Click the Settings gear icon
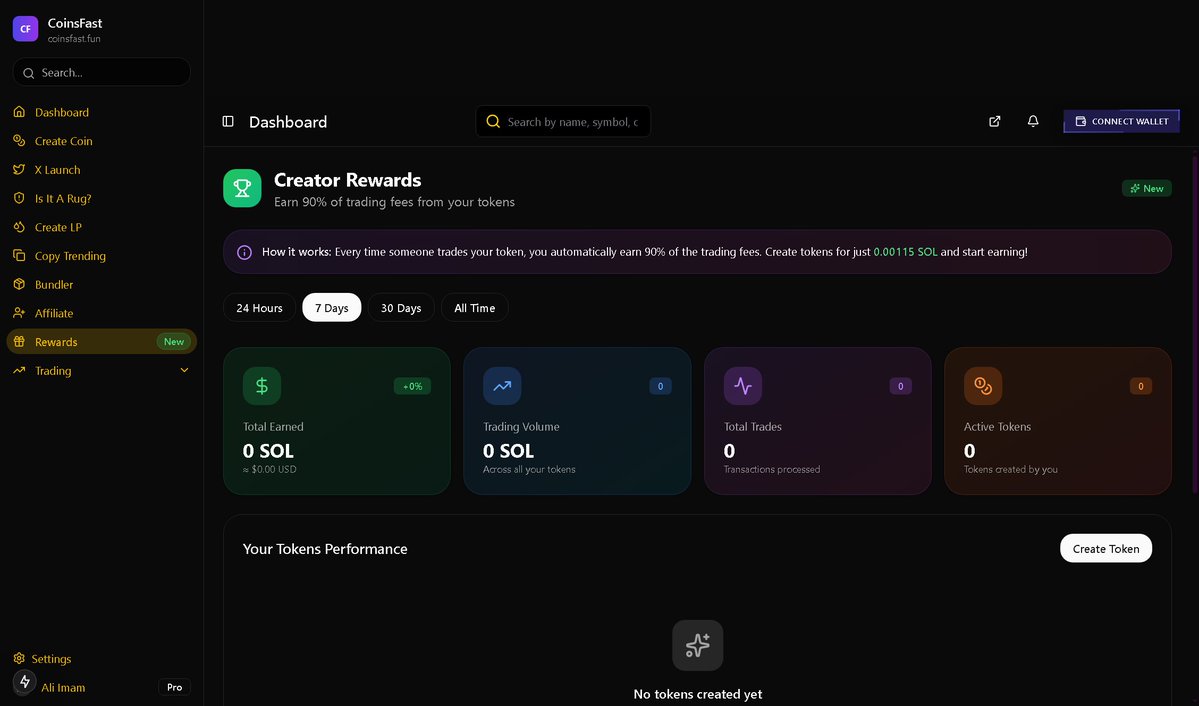The height and width of the screenshot is (706, 1199). [x=19, y=659]
